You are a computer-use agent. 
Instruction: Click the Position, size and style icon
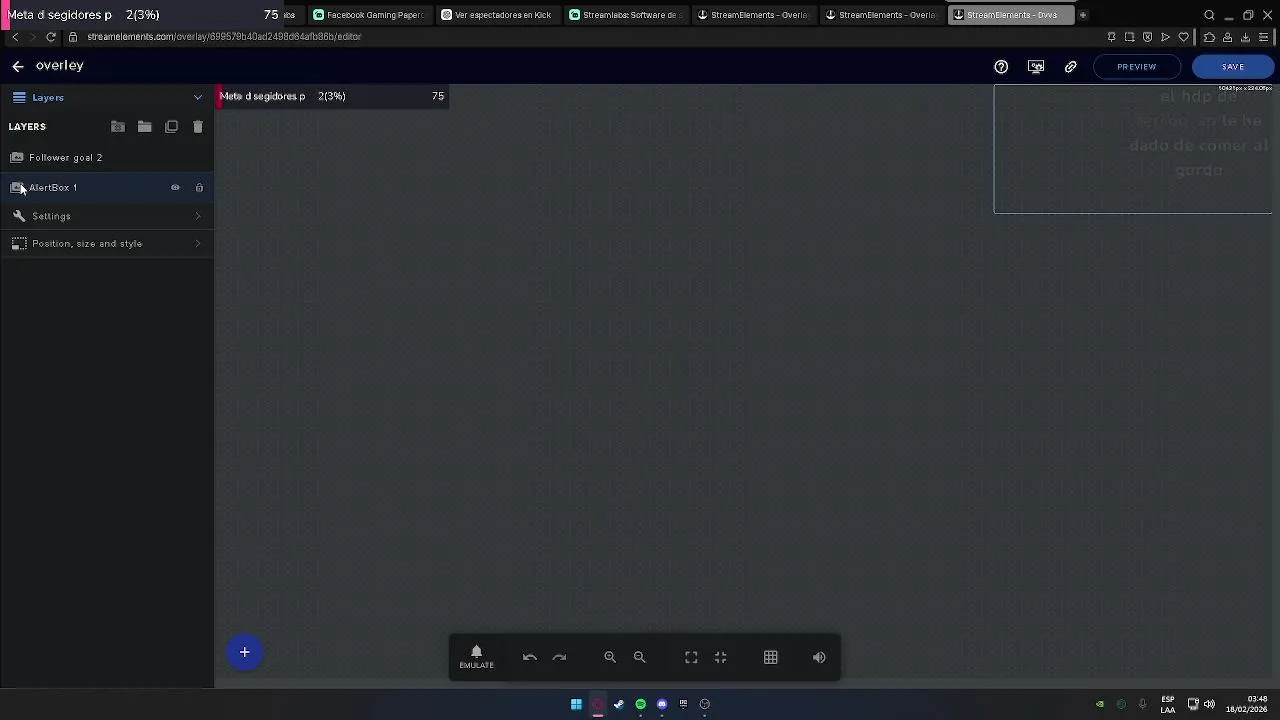19,244
